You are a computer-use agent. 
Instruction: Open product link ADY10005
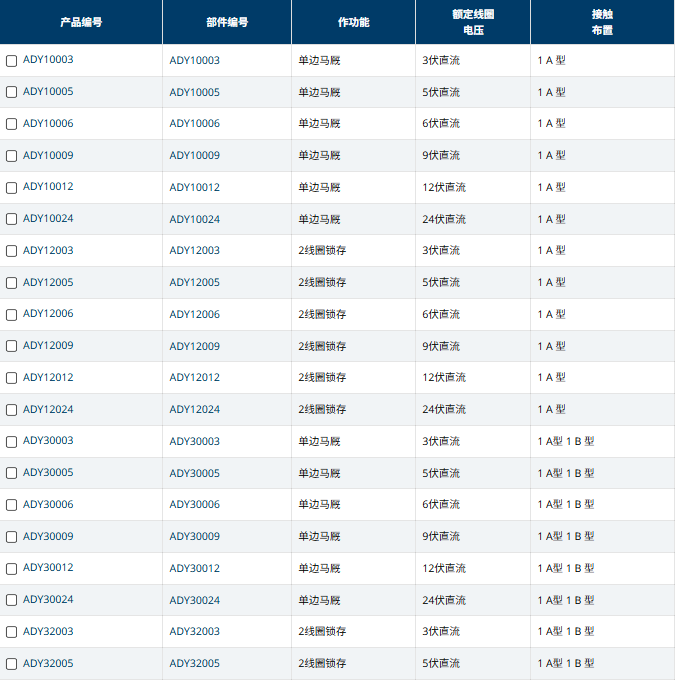48,92
